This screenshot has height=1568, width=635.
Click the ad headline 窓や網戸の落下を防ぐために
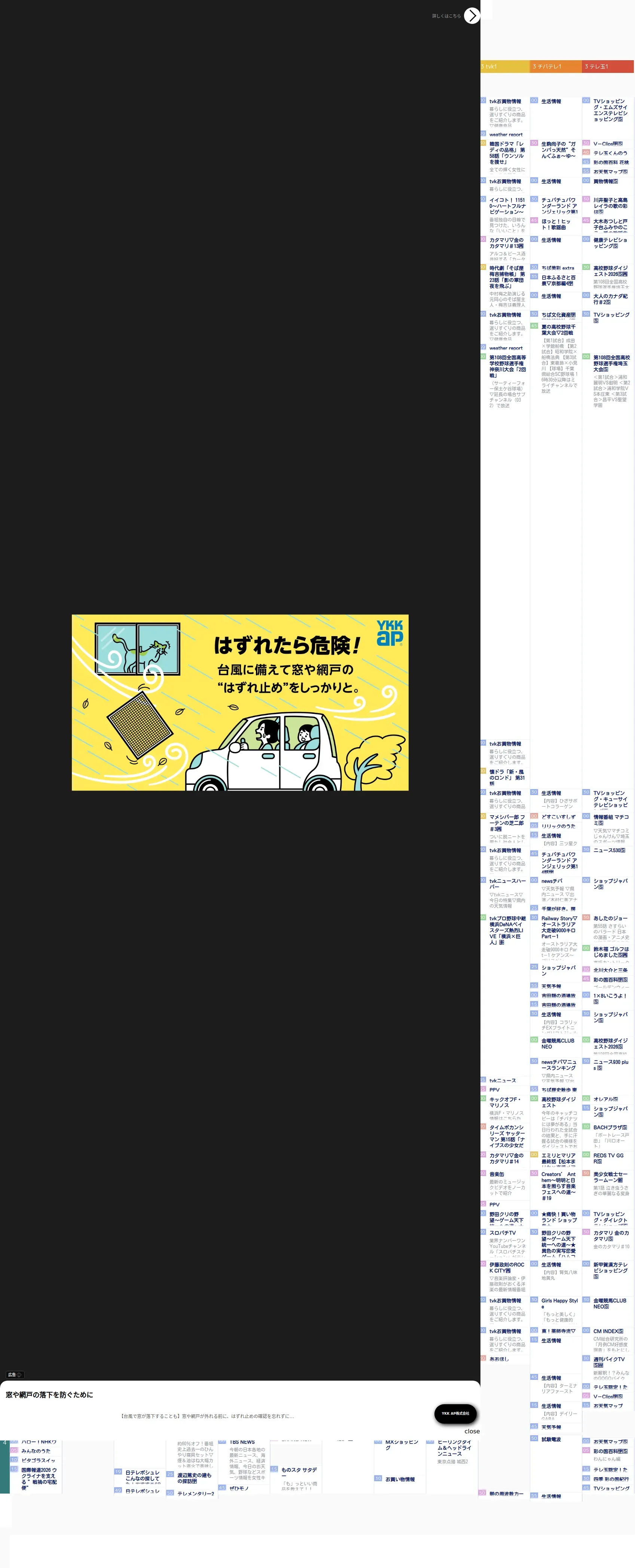point(49,1394)
